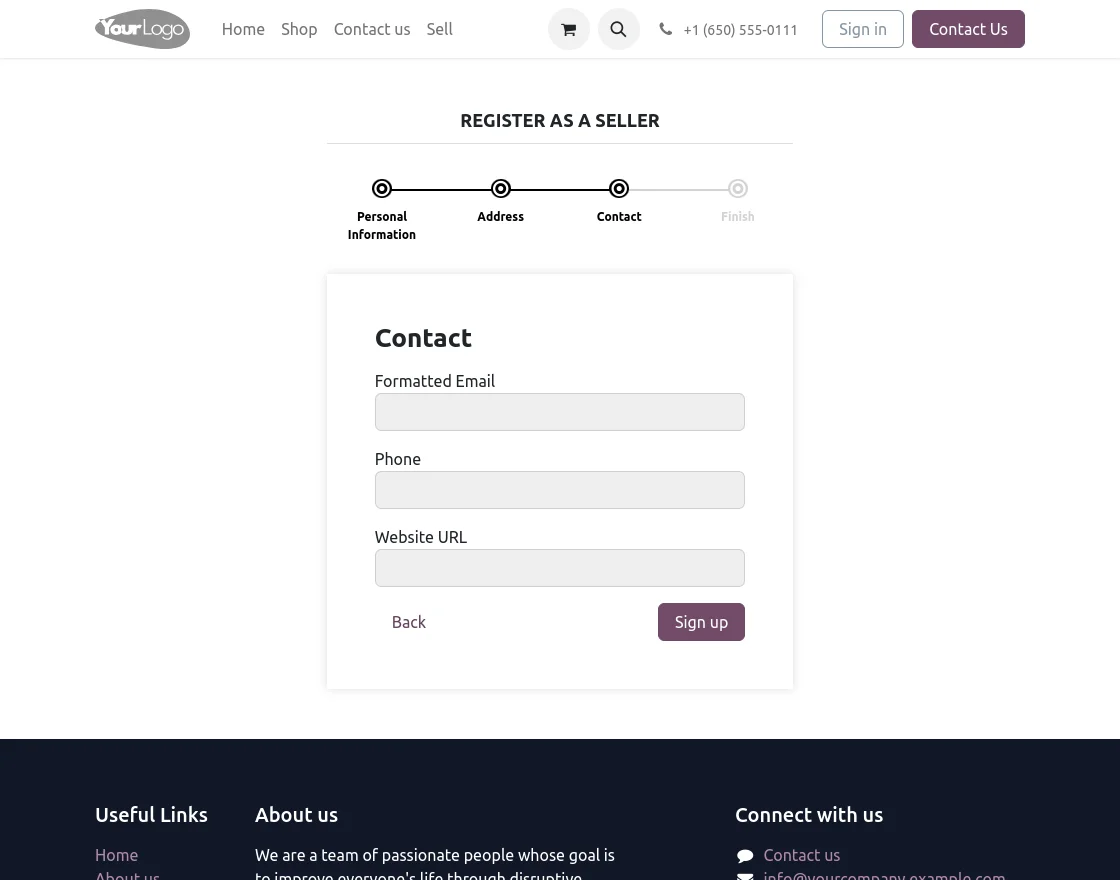Click the envelope icon next to the email
Screen dimensions: 1120x880
pyautogui.click(x=746, y=874)
